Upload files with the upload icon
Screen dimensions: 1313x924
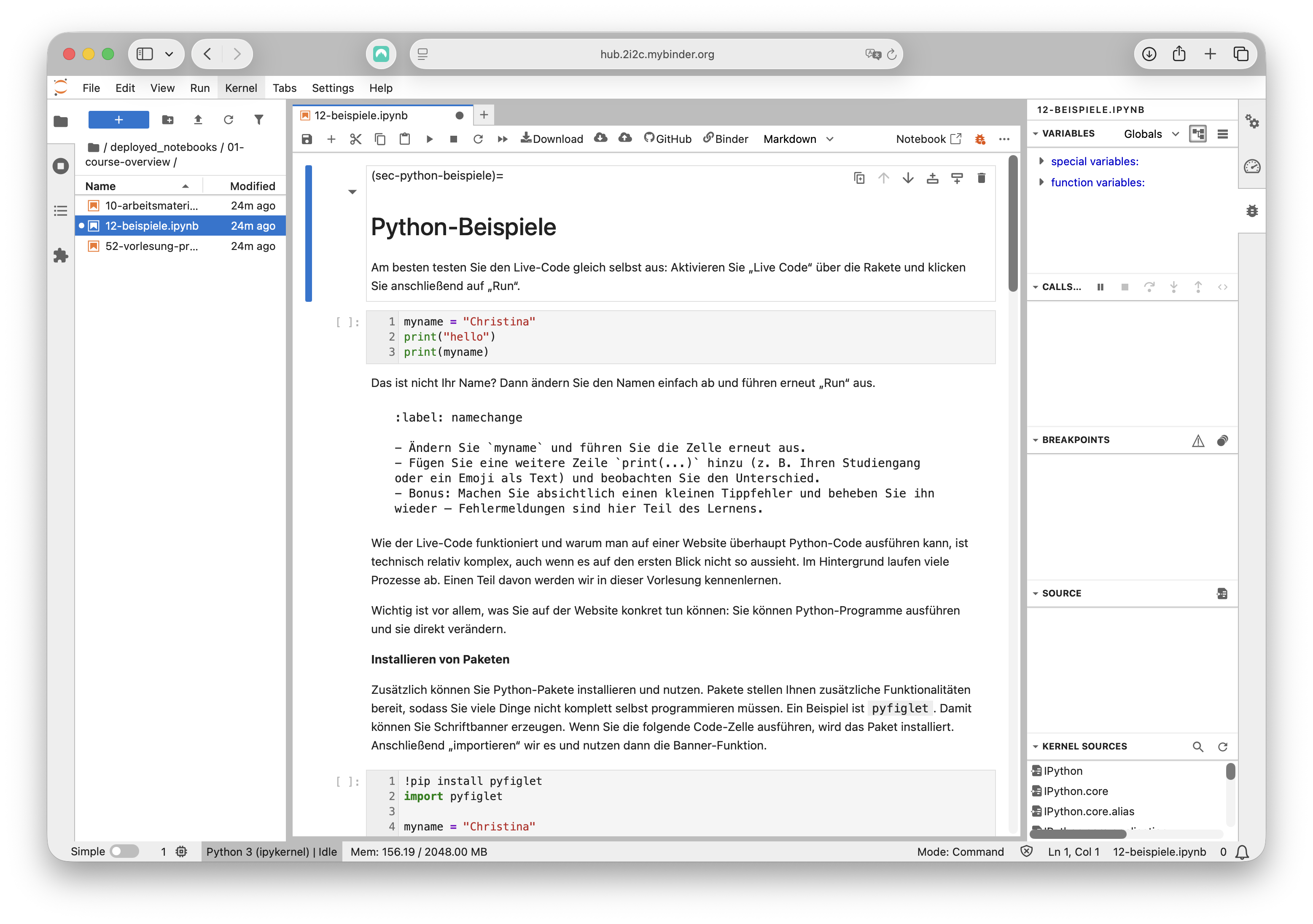coord(198,119)
